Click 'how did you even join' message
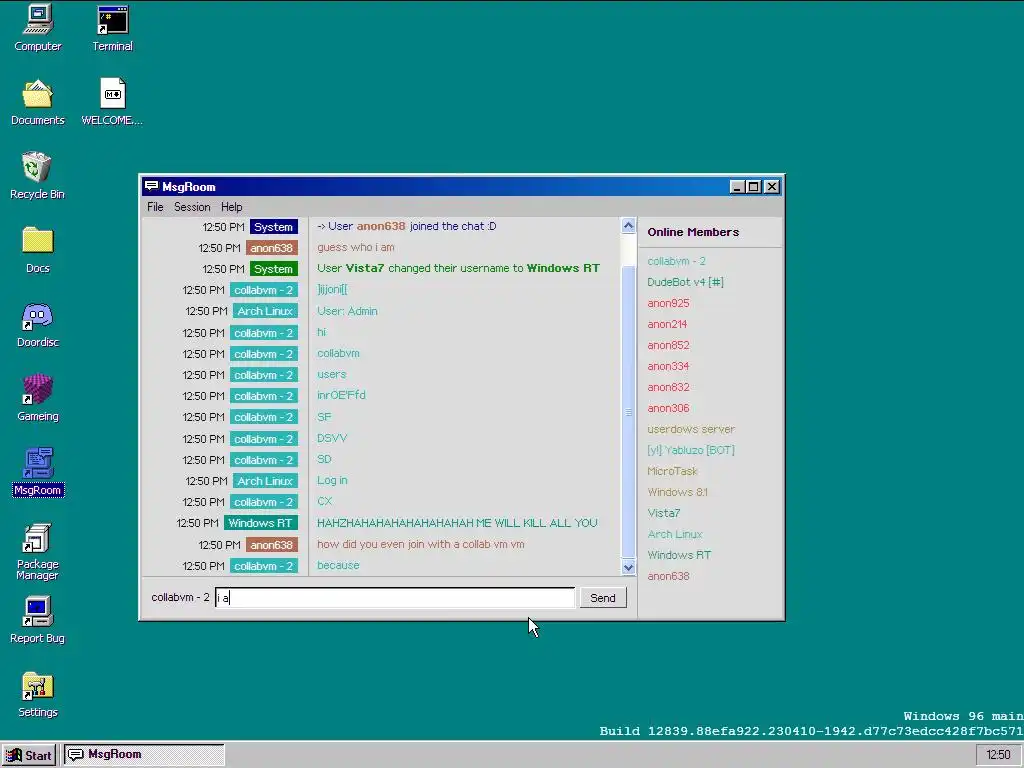1024x768 pixels. (x=421, y=544)
